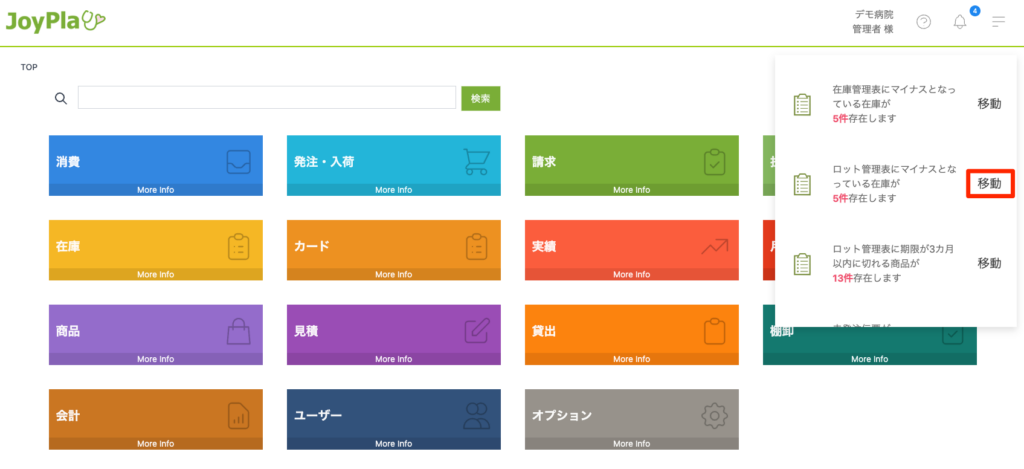Click the pencil edit icon on 見積

(477, 330)
